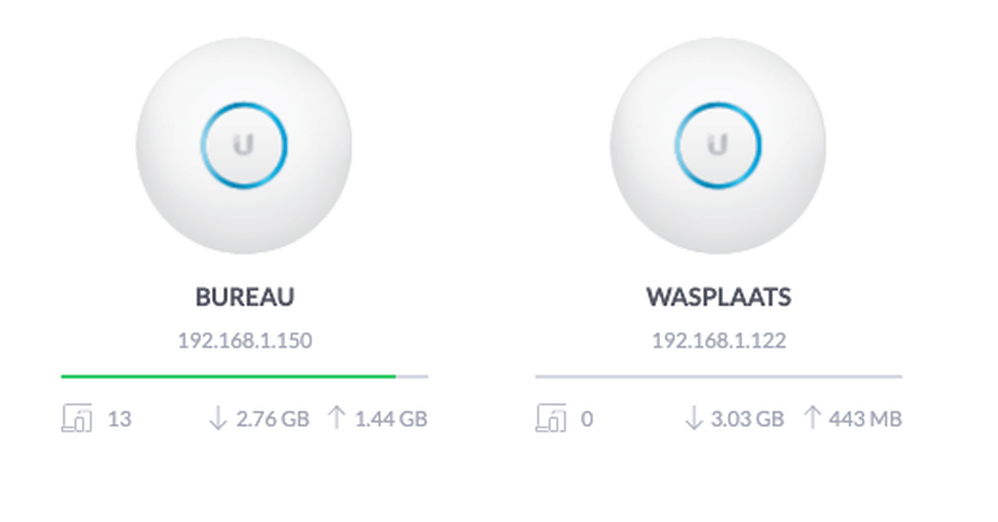
Task: Open the BUREAU device name label
Action: [244, 297]
